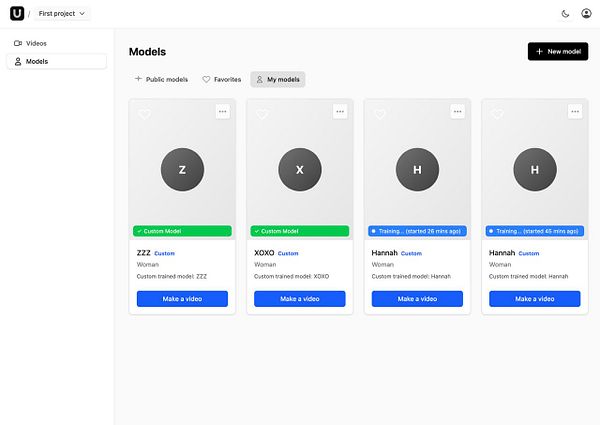Switch to Favorites tab
The height and width of the screenshot is (425, 600).
[222, 79]
